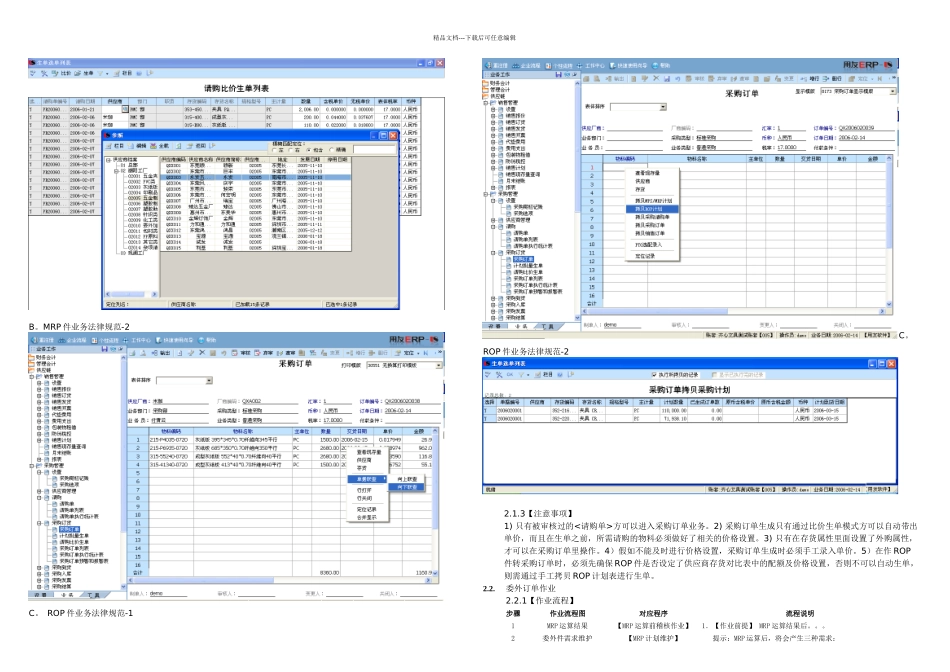
Task: Open 快捷使用向导 in filled 采购订单 window menu bar
Action: (x=174, y=340)
